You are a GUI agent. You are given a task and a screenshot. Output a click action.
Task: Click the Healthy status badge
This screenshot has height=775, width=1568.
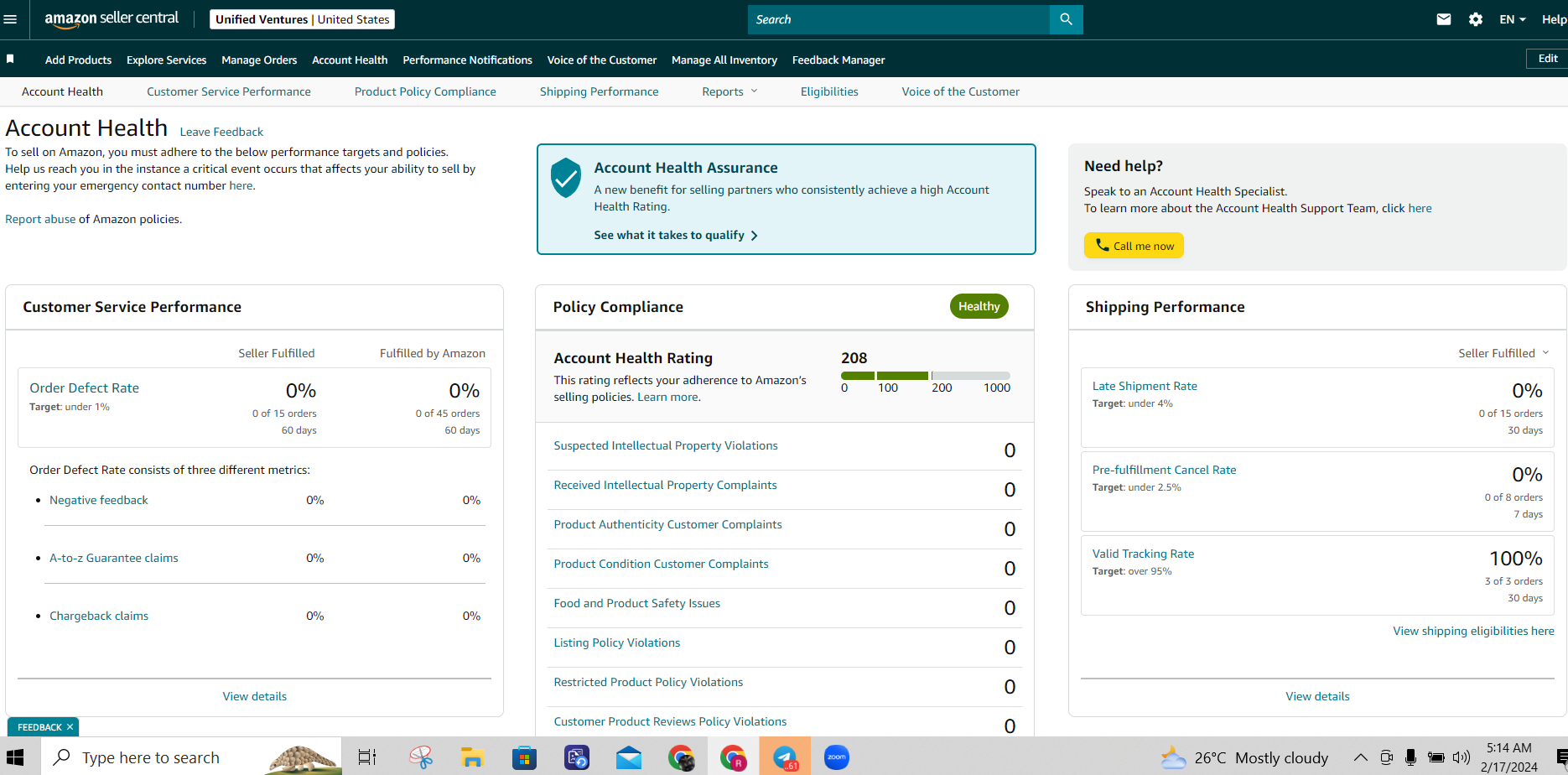tap(979, 306)
